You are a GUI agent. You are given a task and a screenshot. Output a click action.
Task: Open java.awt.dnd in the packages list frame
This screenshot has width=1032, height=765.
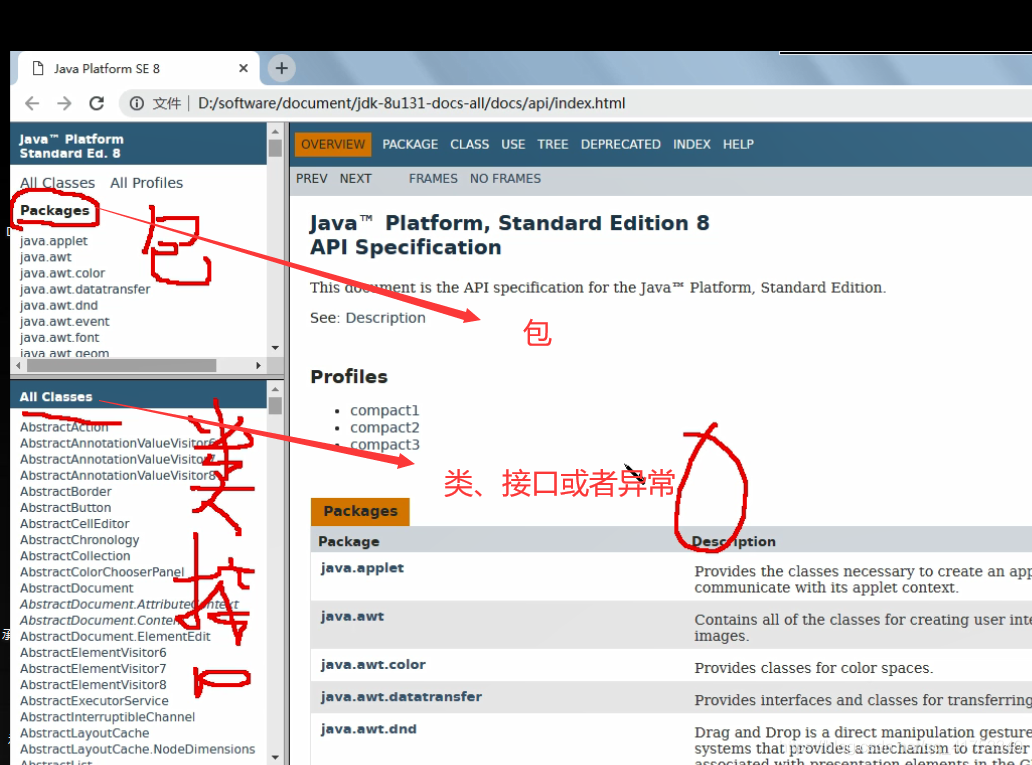[x=59, y=305]
